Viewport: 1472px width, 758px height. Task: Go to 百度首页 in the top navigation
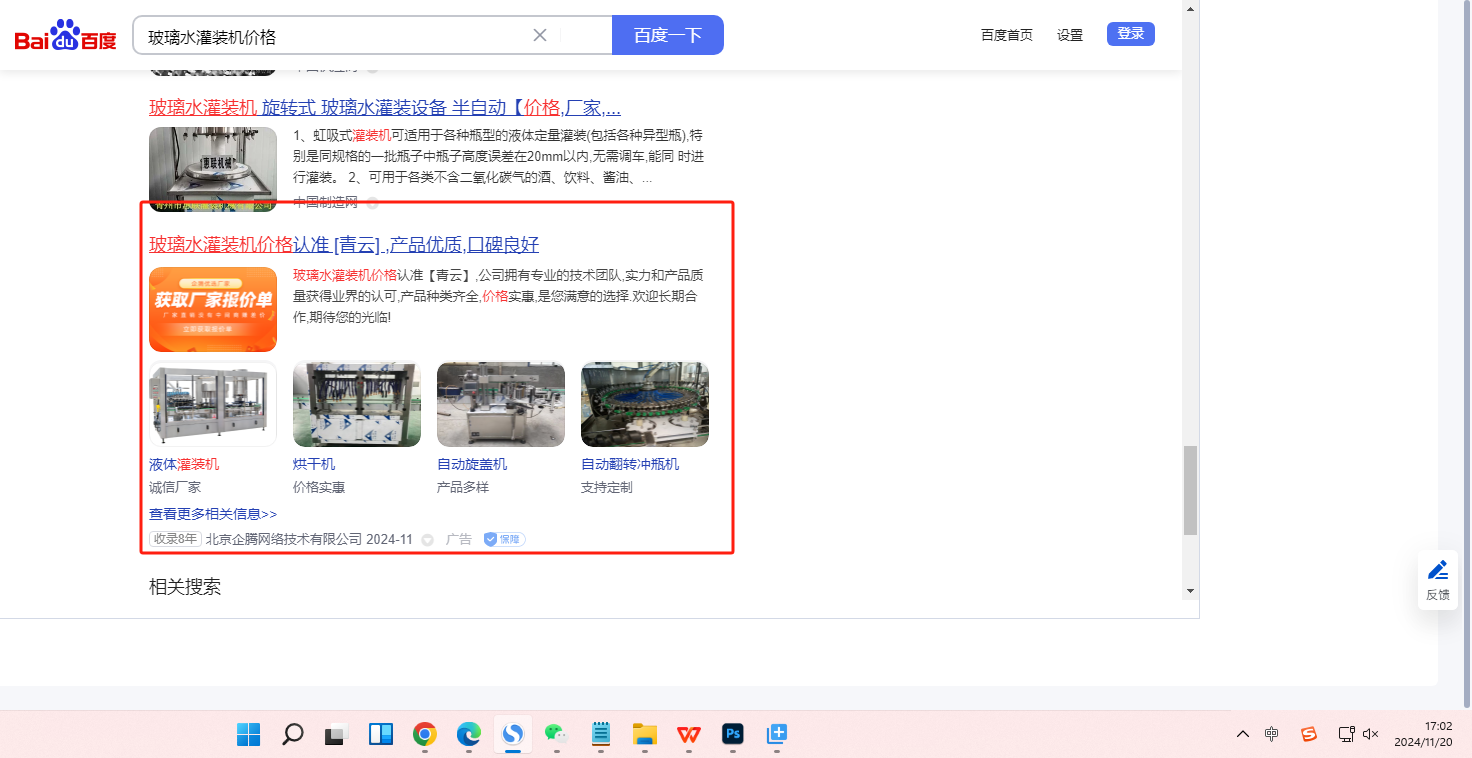point(1006,35)
